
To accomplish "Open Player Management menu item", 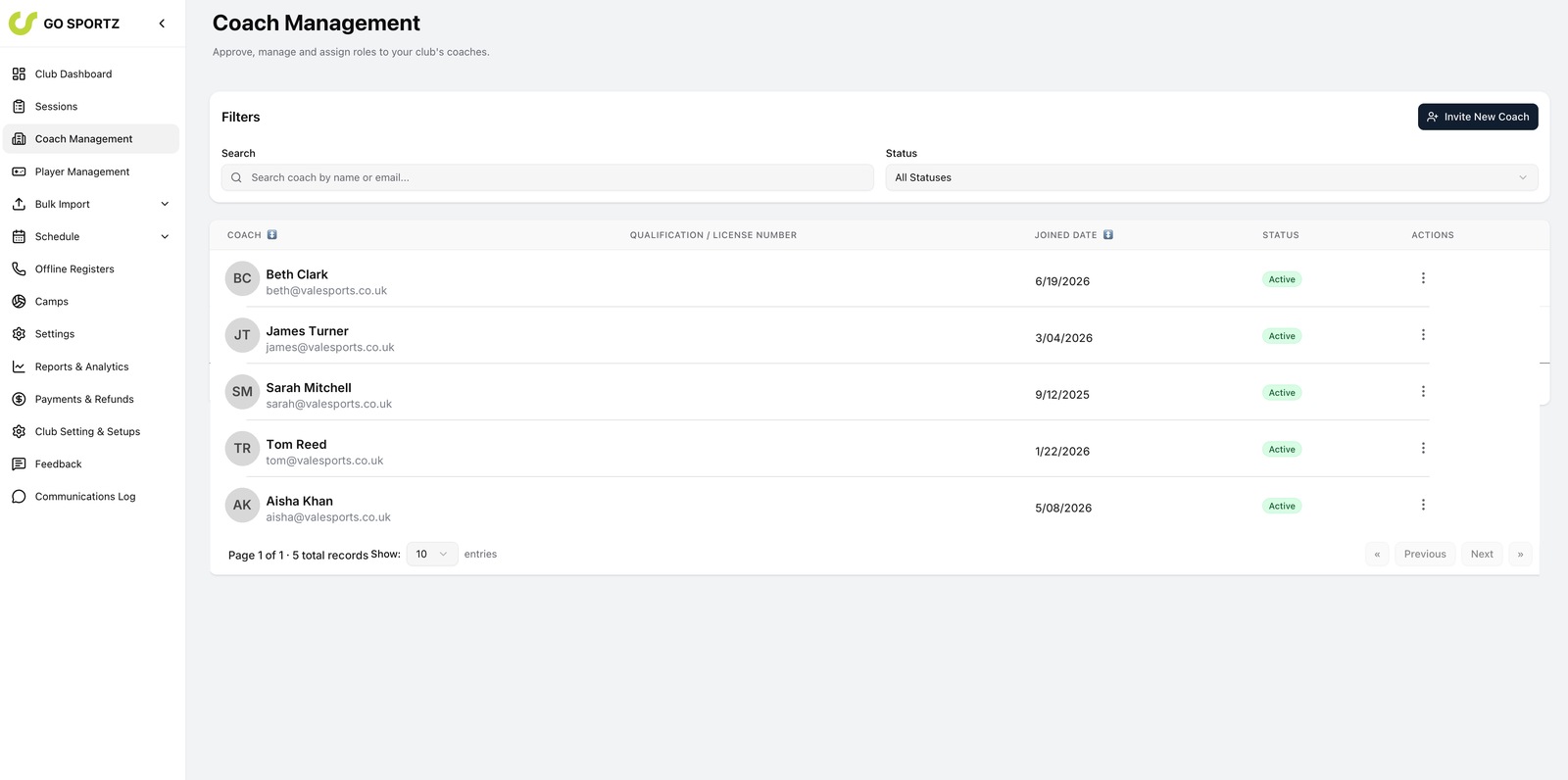I will click(91, 171).
